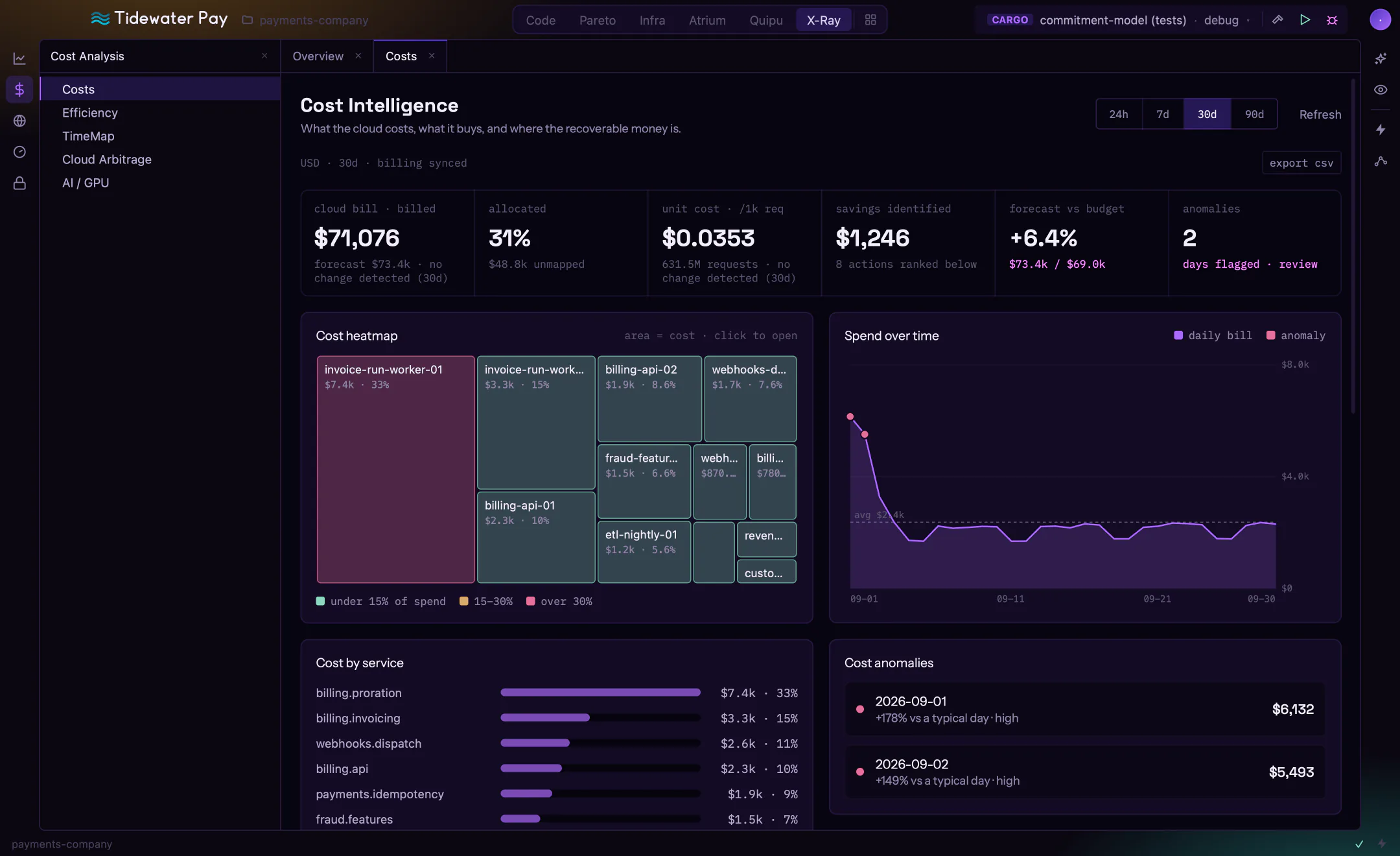Click the days flagged review link
The image size is (1400, 856).
1250,264
